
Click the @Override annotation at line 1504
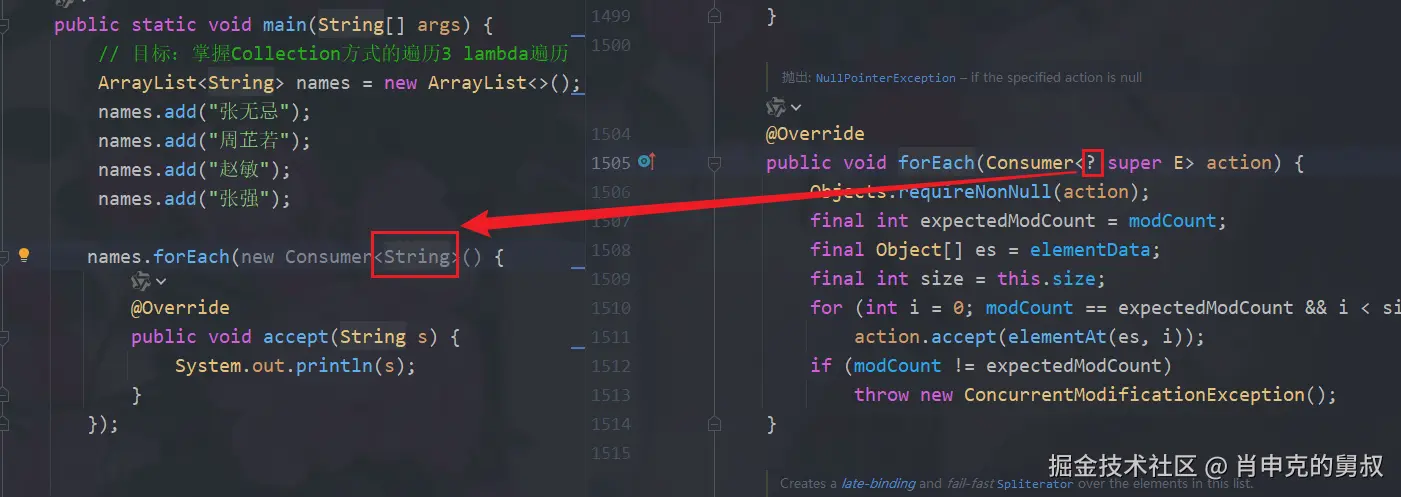click(x=816, y=133)
